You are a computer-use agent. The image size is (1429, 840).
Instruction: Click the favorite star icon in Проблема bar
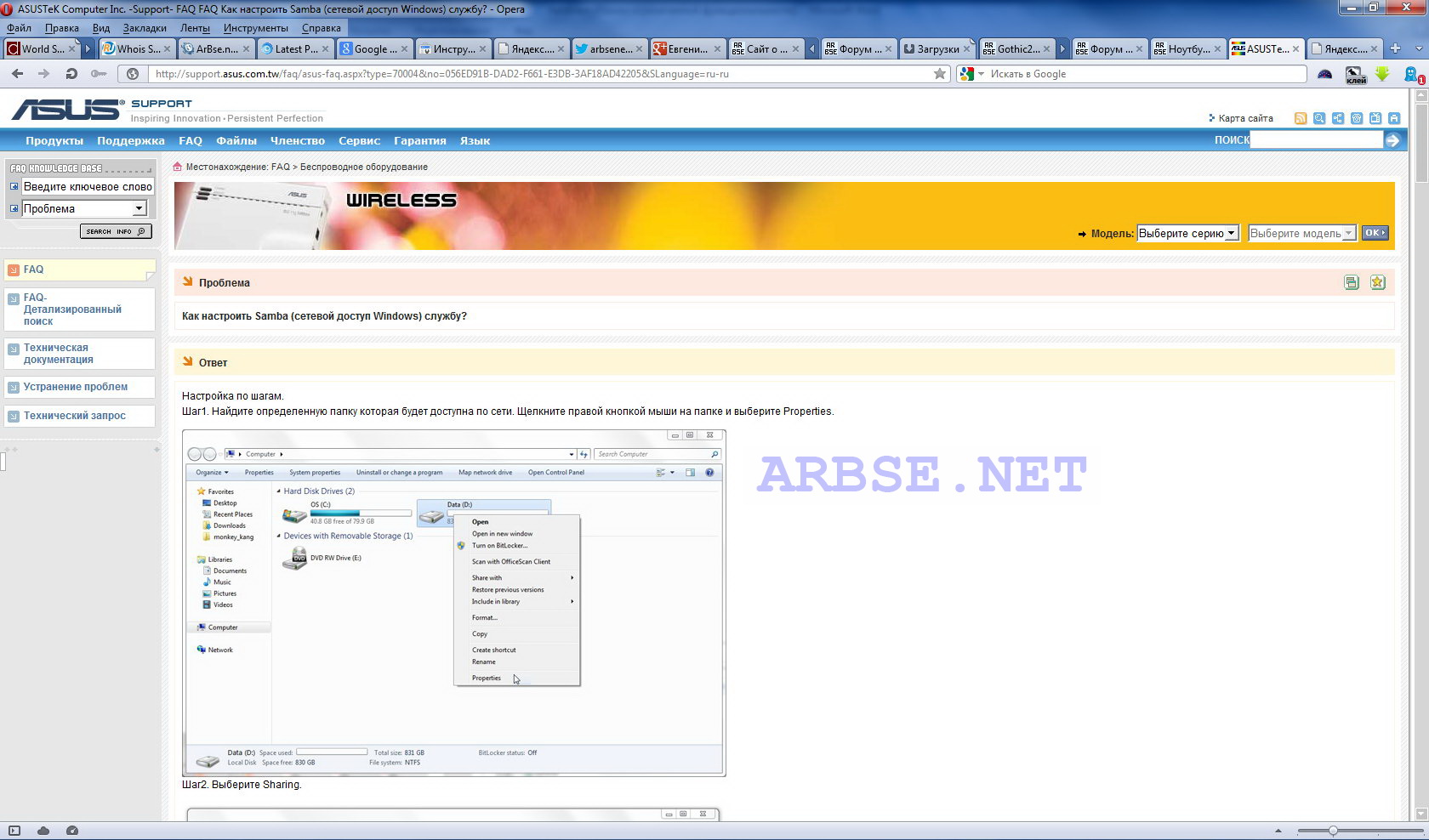click(x=1378, y=282)
